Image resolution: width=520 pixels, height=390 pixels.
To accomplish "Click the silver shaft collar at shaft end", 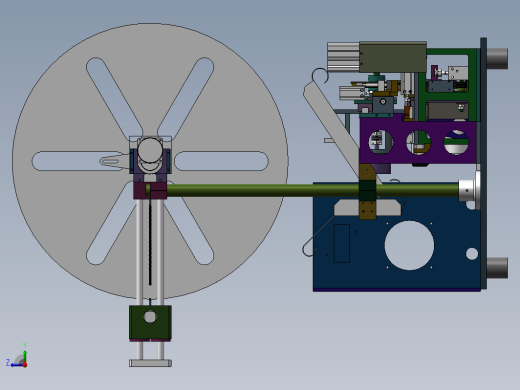I will (467, 190).
